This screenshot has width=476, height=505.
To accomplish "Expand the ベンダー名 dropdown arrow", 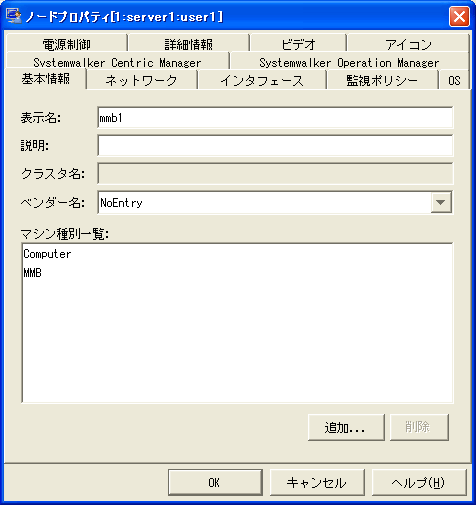I will 441,202.
